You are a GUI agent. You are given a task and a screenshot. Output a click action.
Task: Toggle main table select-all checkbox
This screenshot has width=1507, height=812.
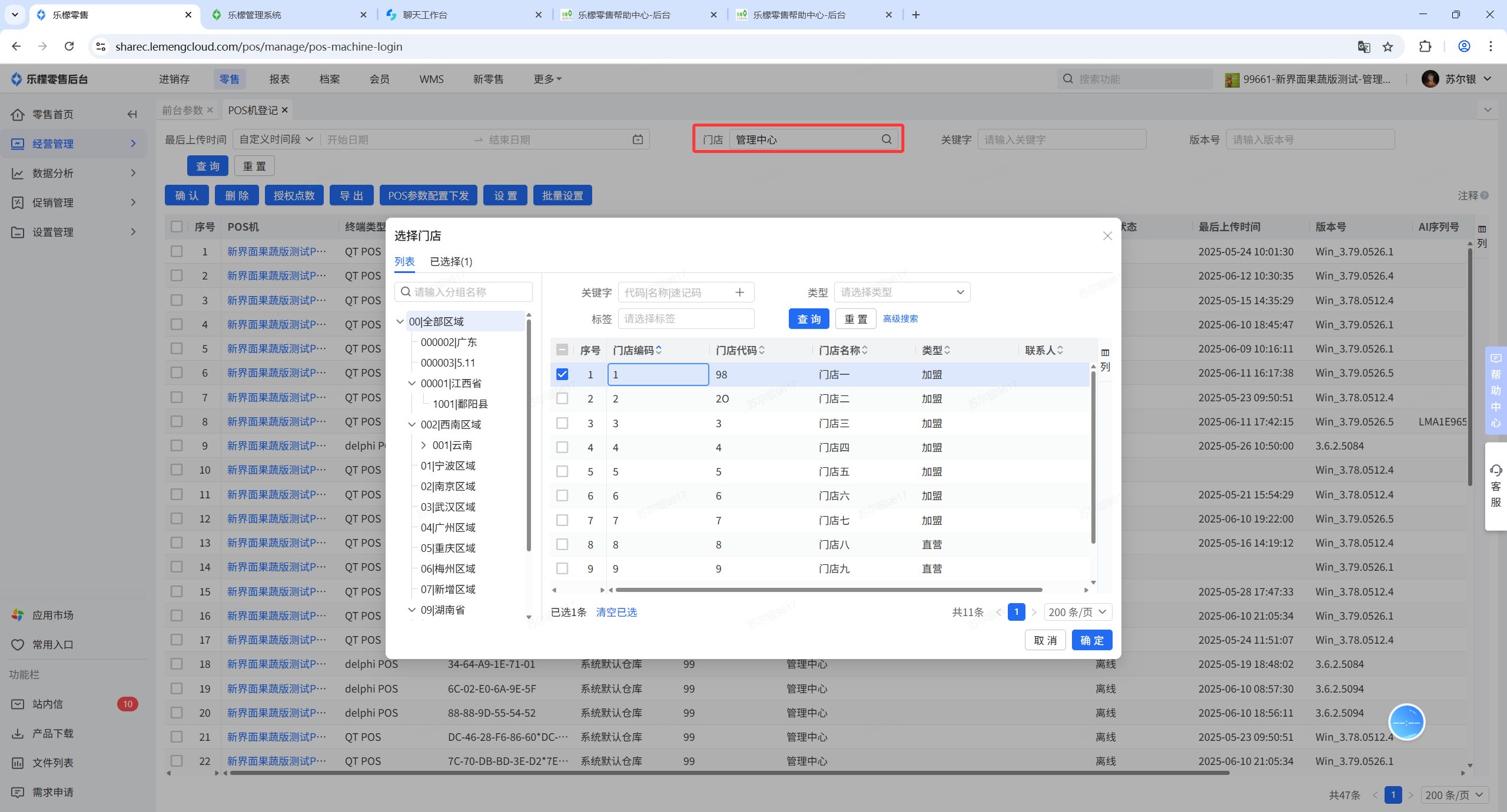[177, 227]
